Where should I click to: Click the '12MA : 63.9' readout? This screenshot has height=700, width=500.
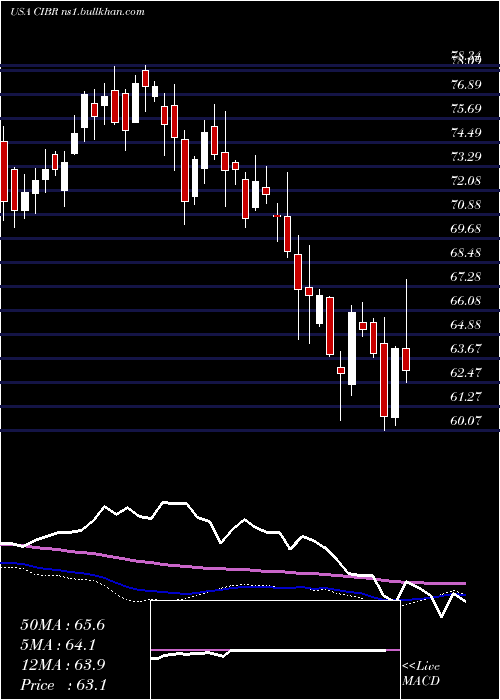click(x=62, y=665)
